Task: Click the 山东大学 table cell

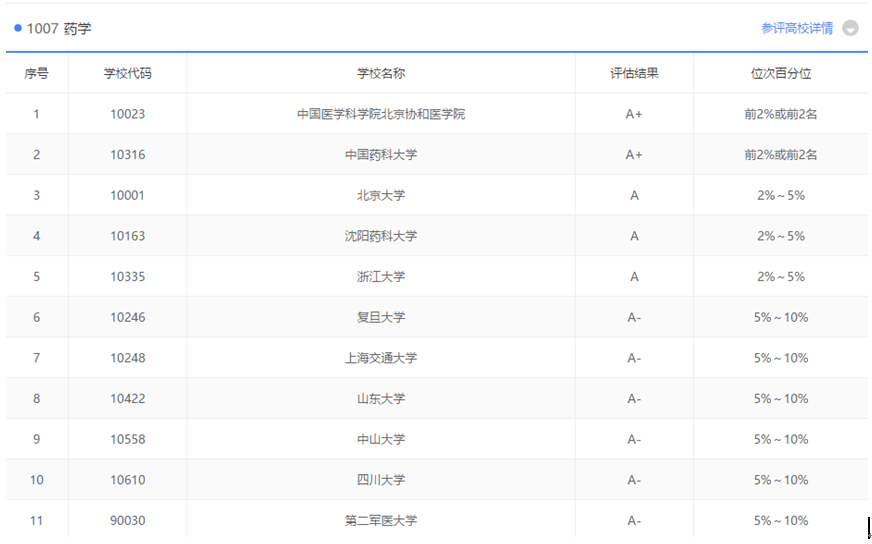Action: pos(381,399)
